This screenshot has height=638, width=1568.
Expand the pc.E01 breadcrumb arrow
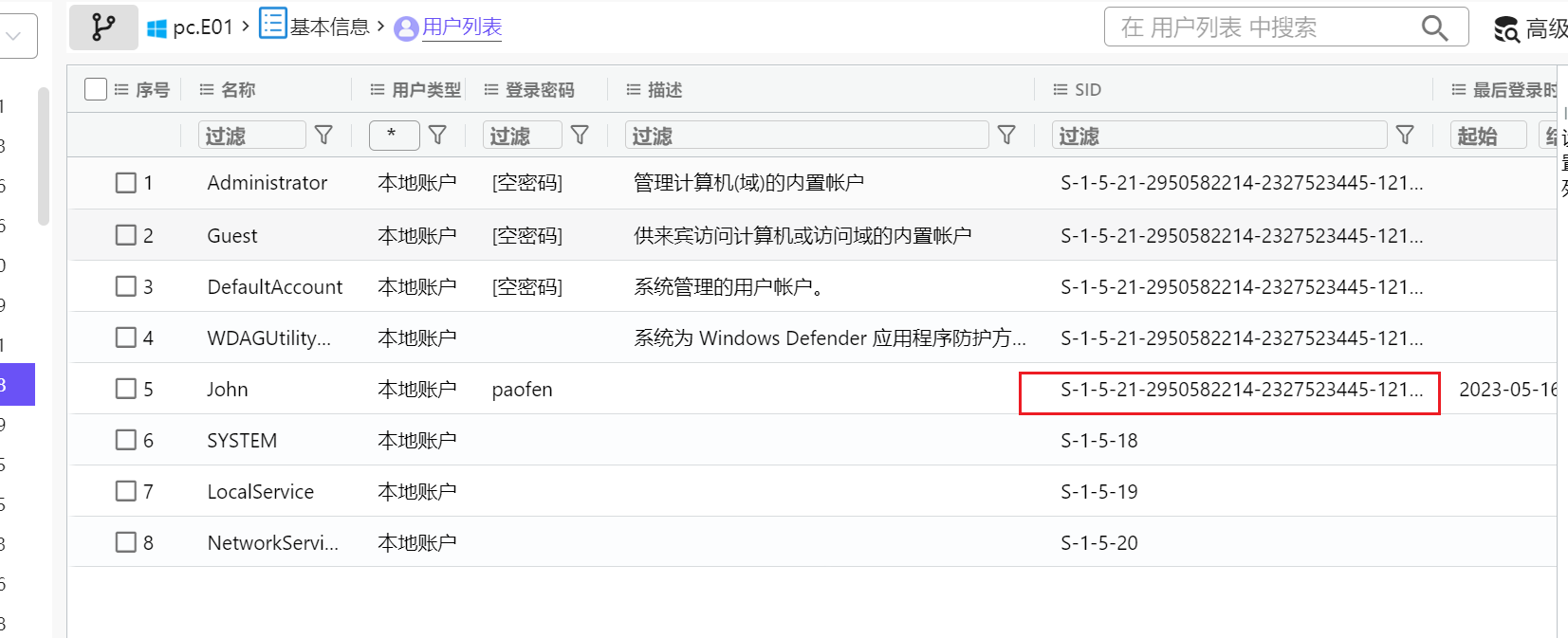[246, 27]
